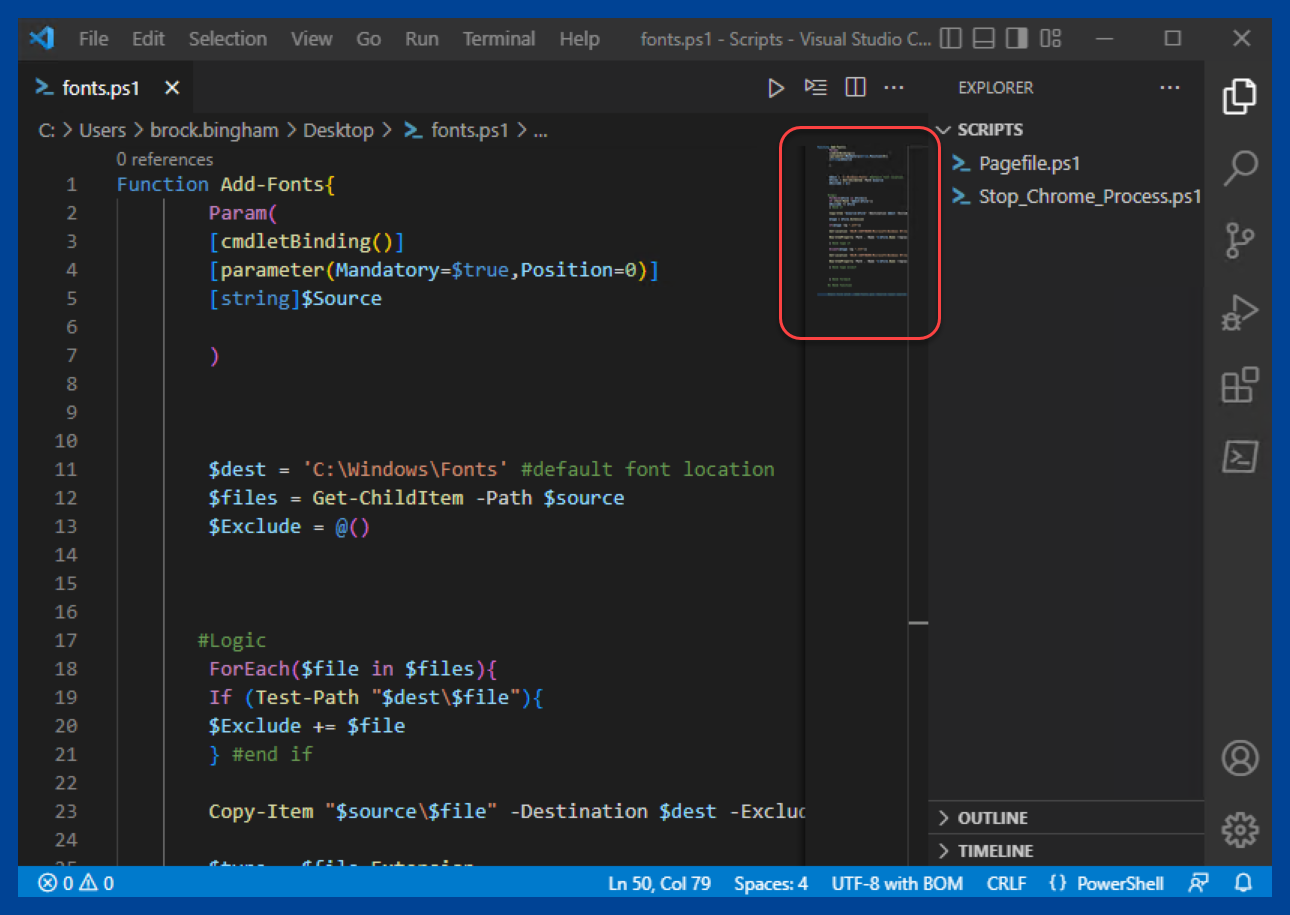Open the Extensions view icon
The height and width of the screenshot is (915, 1290).
pos(1240,385)
